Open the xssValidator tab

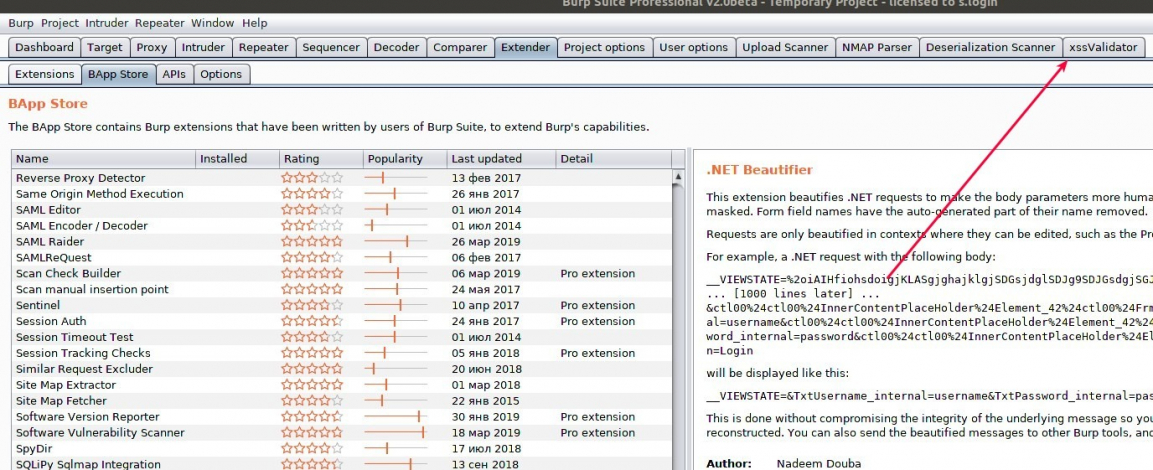click(1103, 47)
